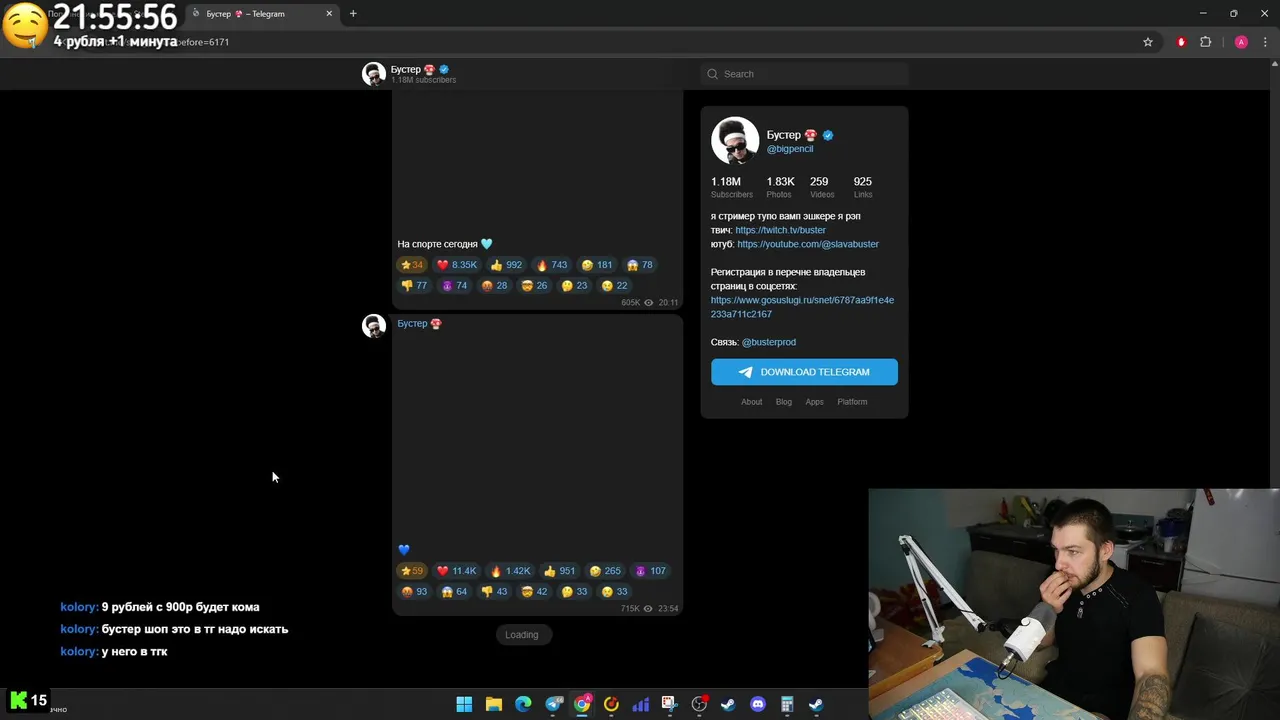Click the Search input field
This screenshot has width=1280, height=720.
point(804,74)
